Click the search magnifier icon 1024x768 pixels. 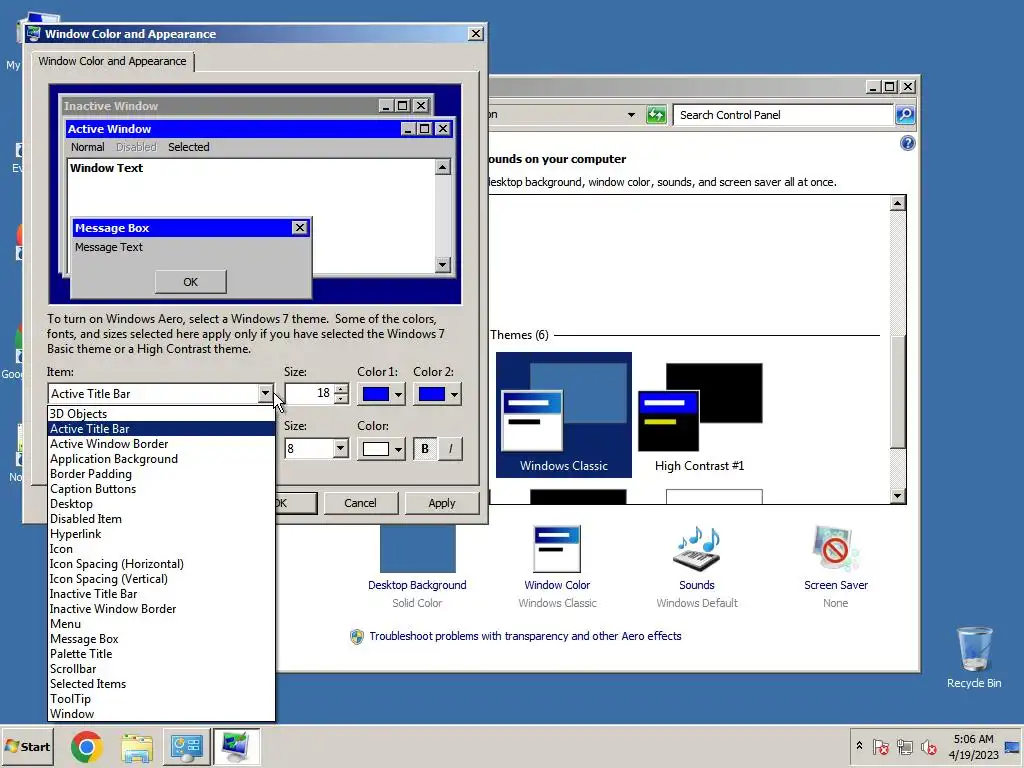coord(904,115)
